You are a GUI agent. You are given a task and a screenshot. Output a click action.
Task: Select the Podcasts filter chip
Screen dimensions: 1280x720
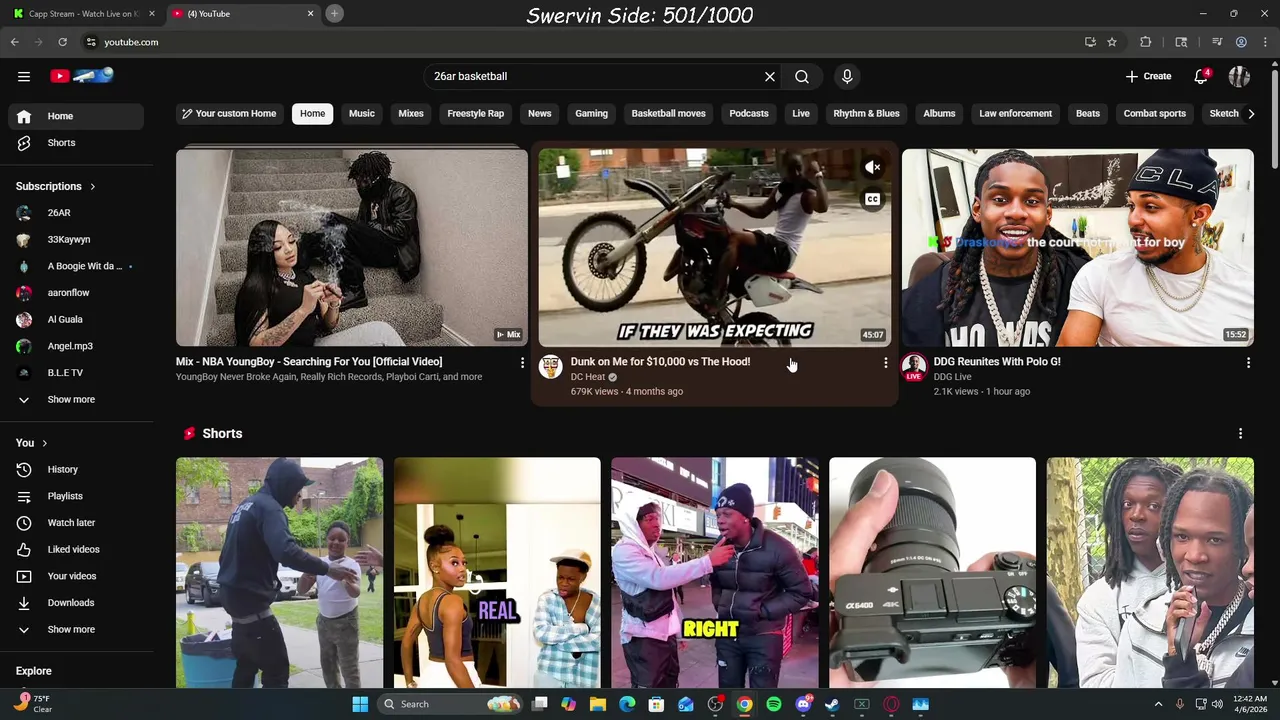(749, 114)
